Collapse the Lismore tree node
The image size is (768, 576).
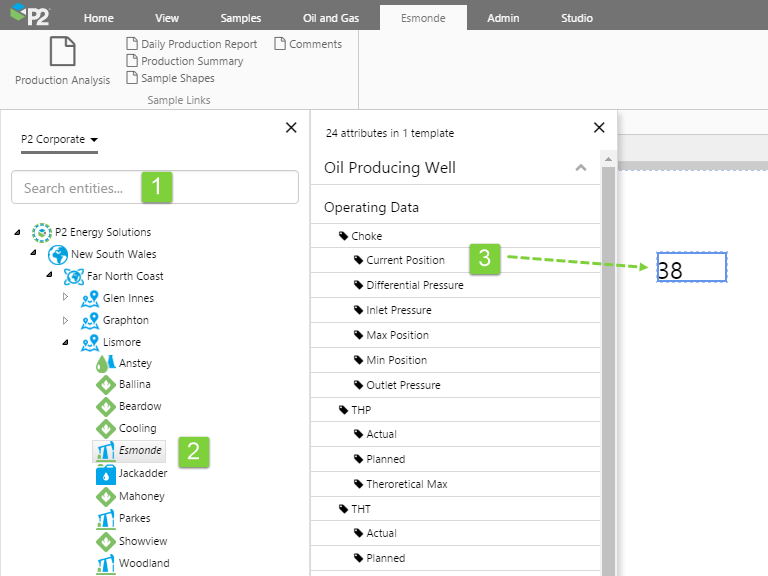(67, 342)
